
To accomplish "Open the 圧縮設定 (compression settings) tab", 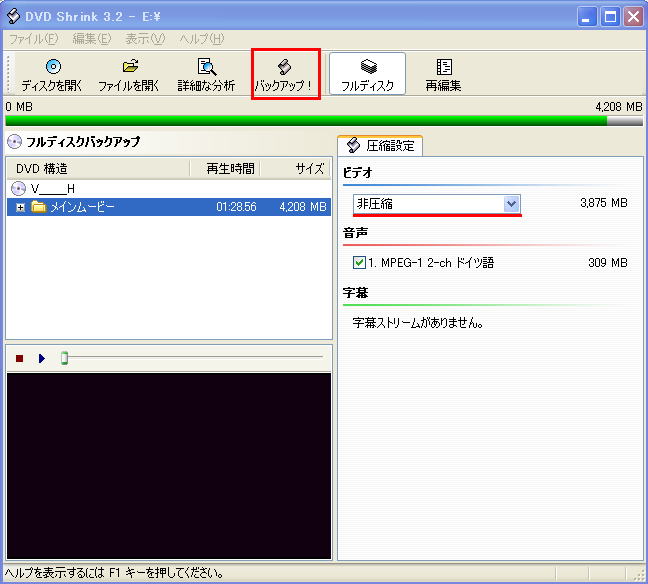I will pyautogui.click(x=380, y=145).
